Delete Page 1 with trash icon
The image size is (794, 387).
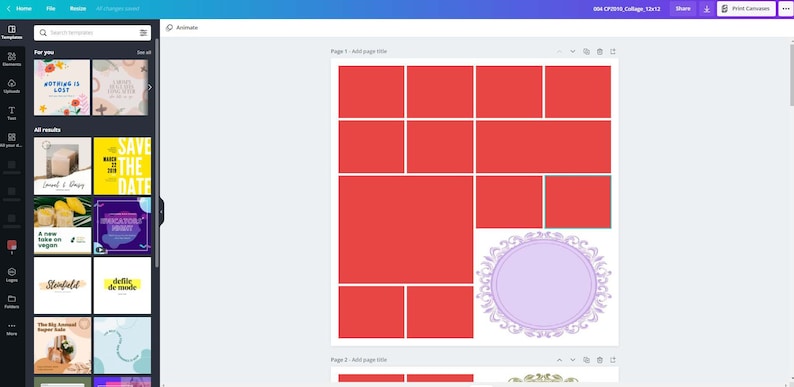coord(600,51)
